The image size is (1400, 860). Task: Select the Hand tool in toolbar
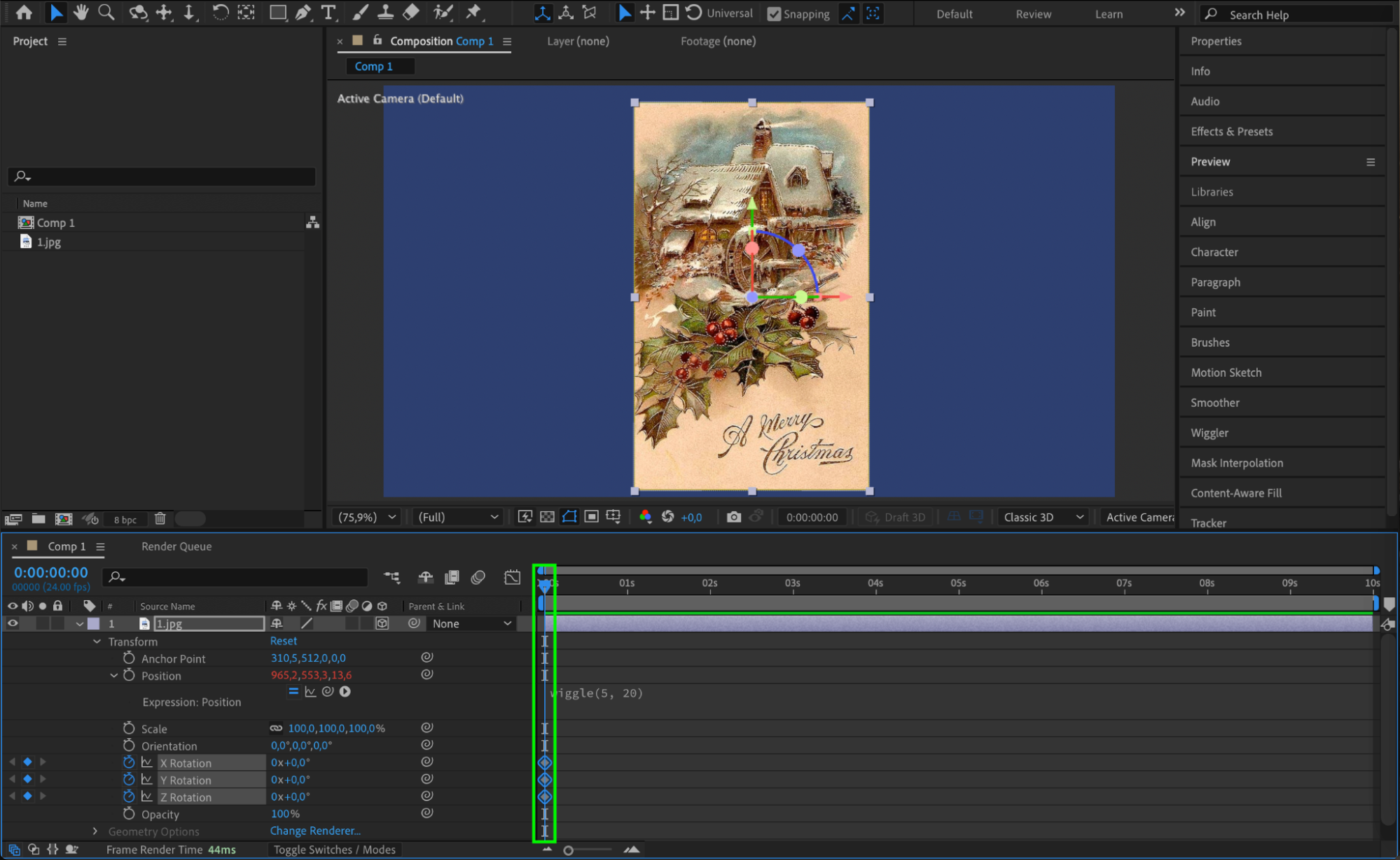tap(81, 12)
